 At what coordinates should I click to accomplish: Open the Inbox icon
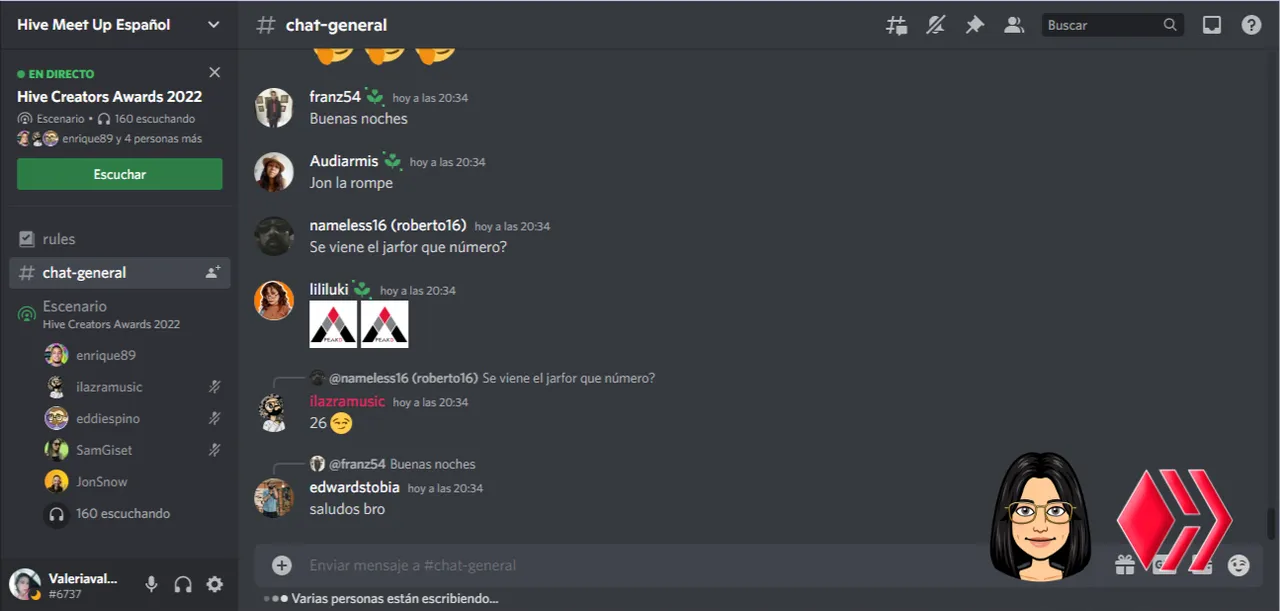pyautogui.click(x=1212, y=25)
